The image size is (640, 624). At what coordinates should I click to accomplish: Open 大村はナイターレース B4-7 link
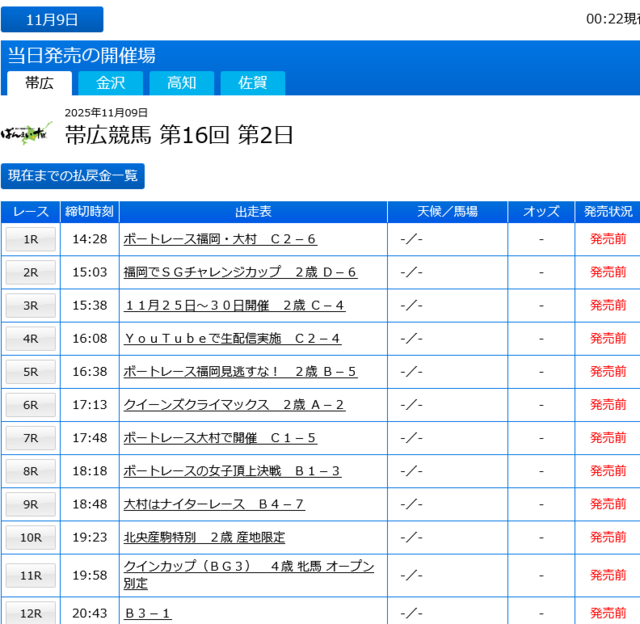(214, 504)
